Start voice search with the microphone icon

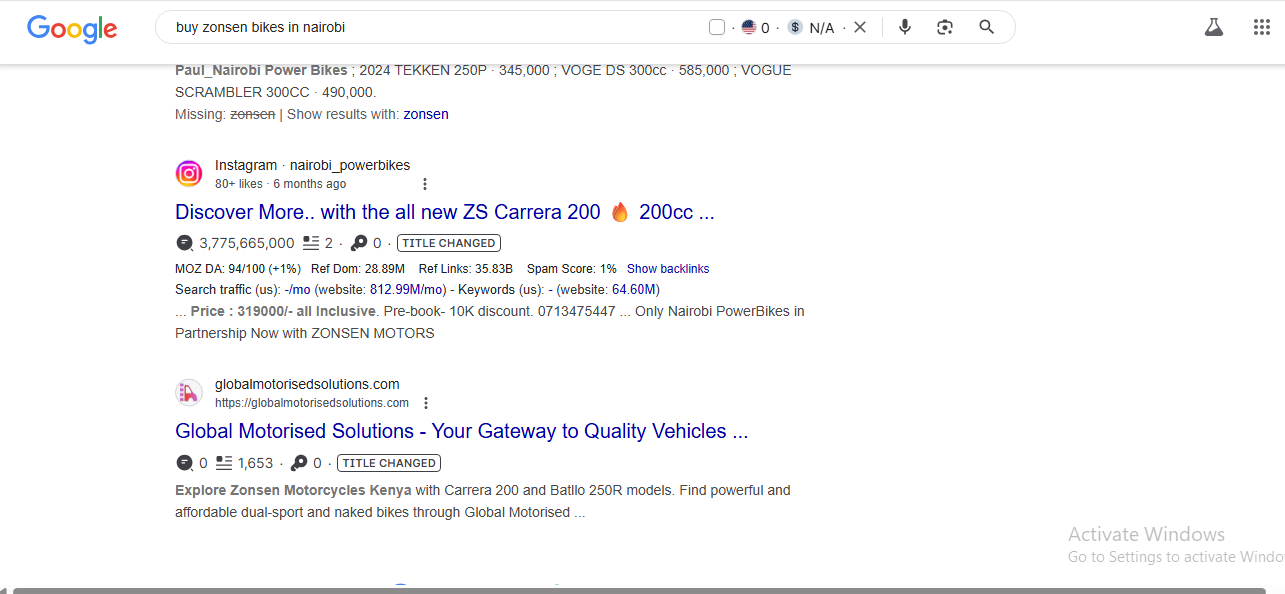coord(905,27)
